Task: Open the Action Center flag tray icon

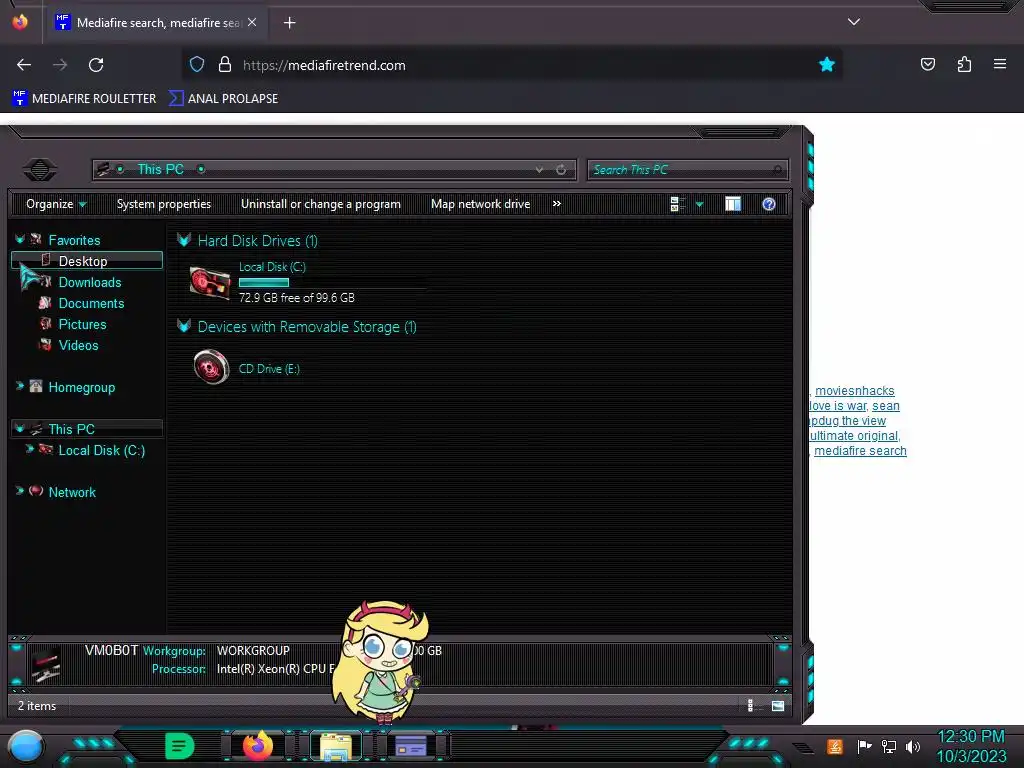Action: pyautogui.click(x=864, y=746)
